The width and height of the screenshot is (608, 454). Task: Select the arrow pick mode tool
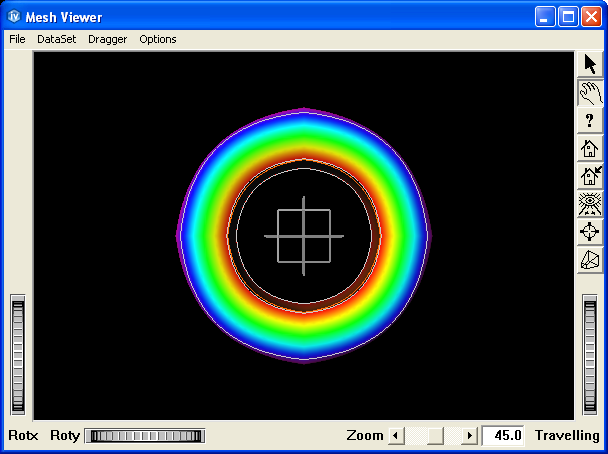point(590,65)
